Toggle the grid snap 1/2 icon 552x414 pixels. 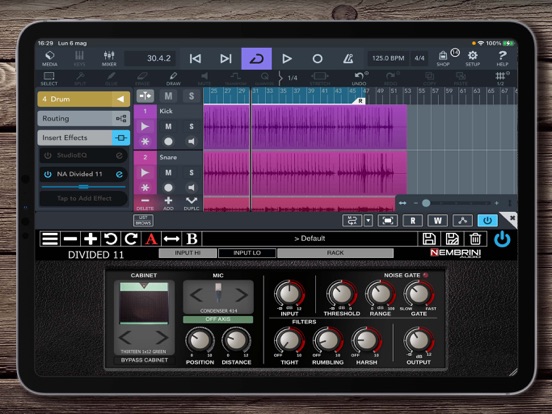pyautogui.click(x=501, y=79)
